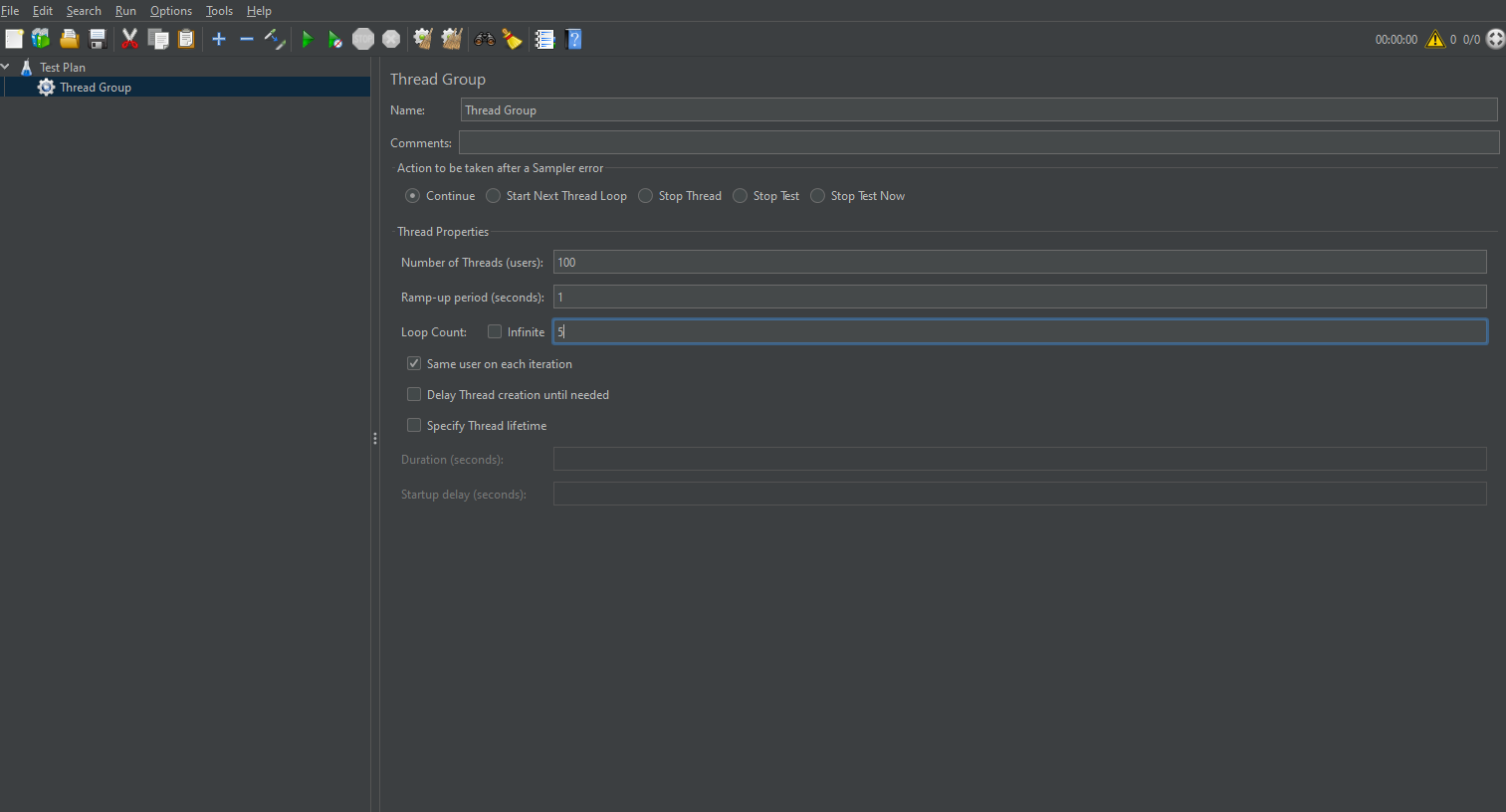Open the Tools menu
Screen dimensions: 1506x812
219,11
